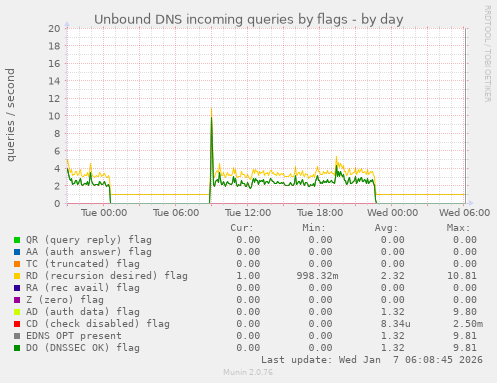Click the RD flag average value 2.32
This screenshot has height=383, width=497.
coord(393,276)
